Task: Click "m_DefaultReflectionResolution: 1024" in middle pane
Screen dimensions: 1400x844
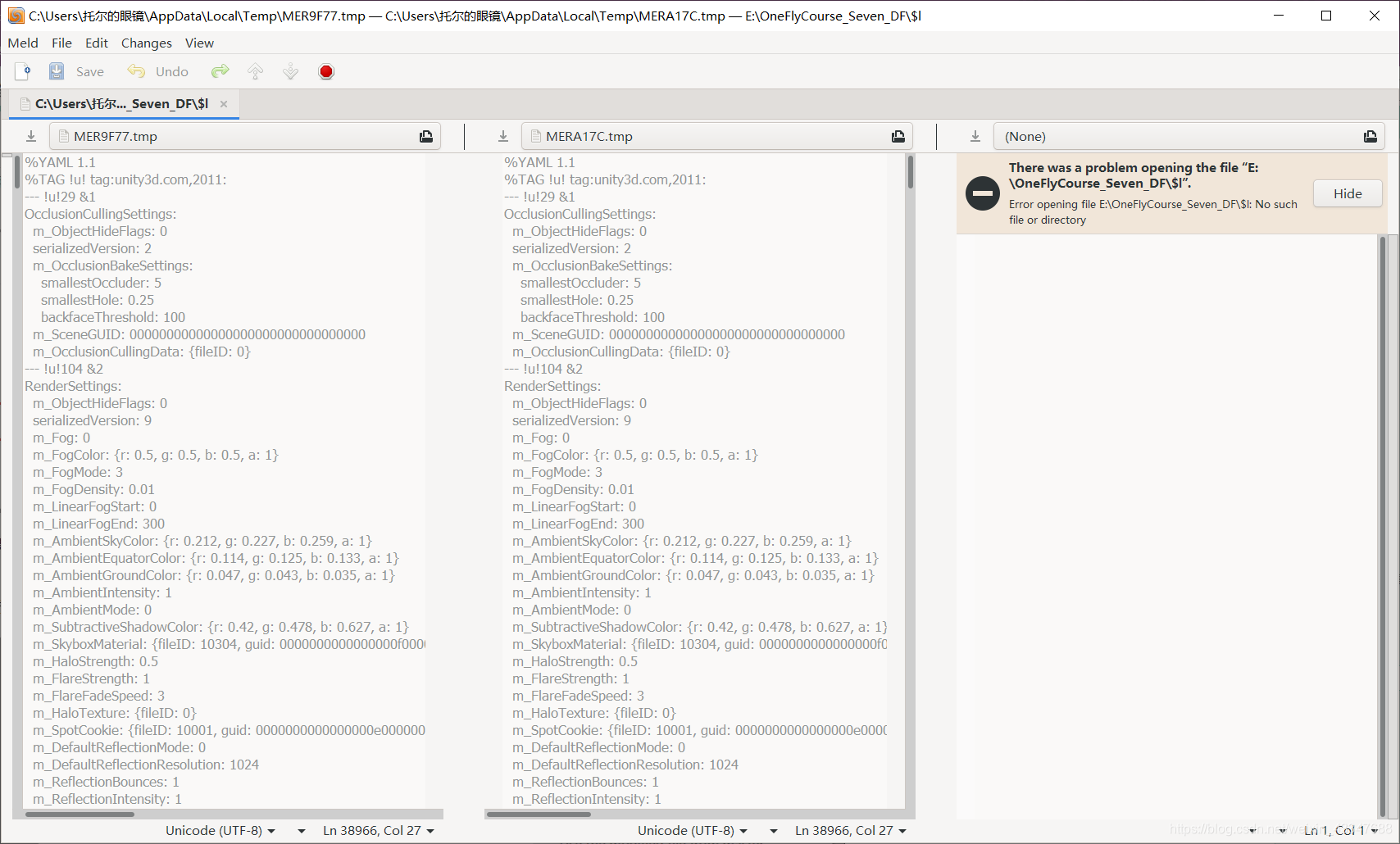Action: [x=625, y=765]
